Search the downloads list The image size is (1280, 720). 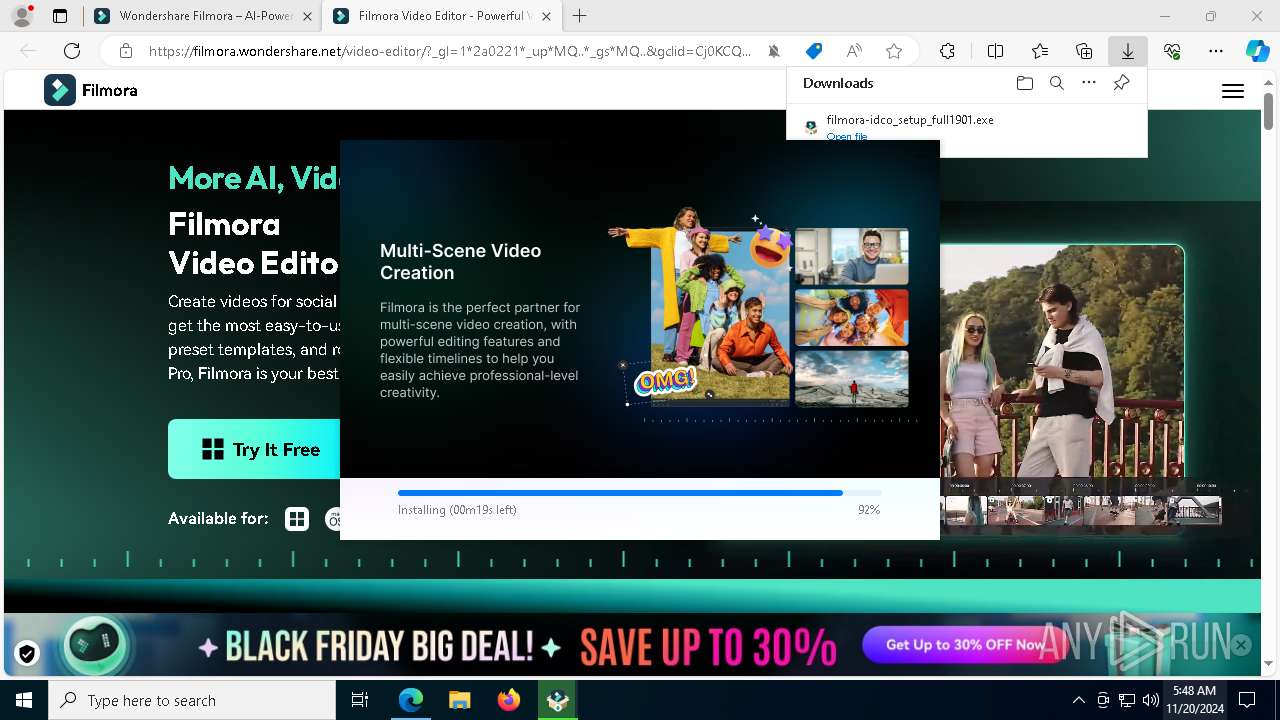point(1056,83)
